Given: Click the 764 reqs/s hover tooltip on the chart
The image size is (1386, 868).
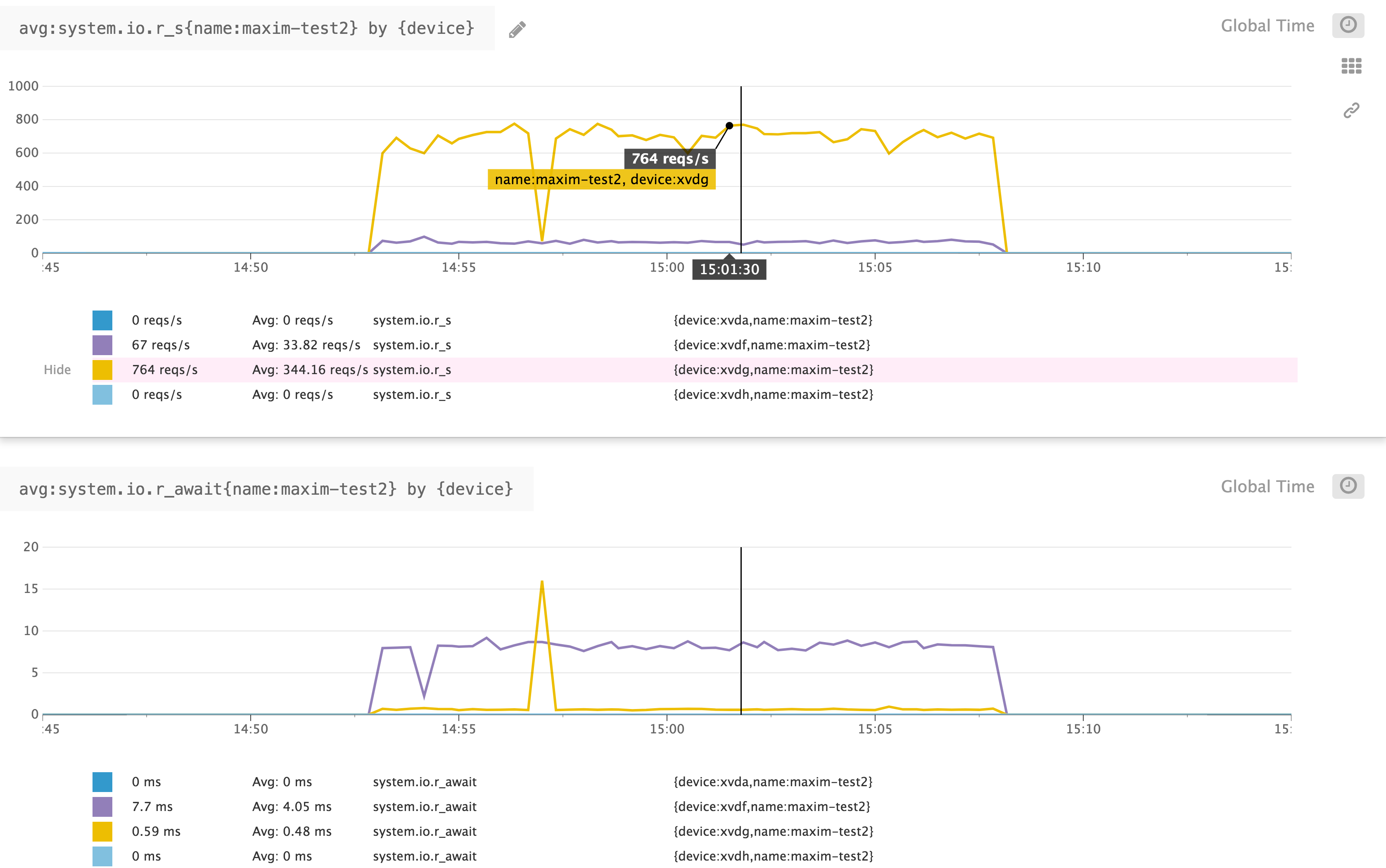Looking at the screenshot, I should [669, 159].
